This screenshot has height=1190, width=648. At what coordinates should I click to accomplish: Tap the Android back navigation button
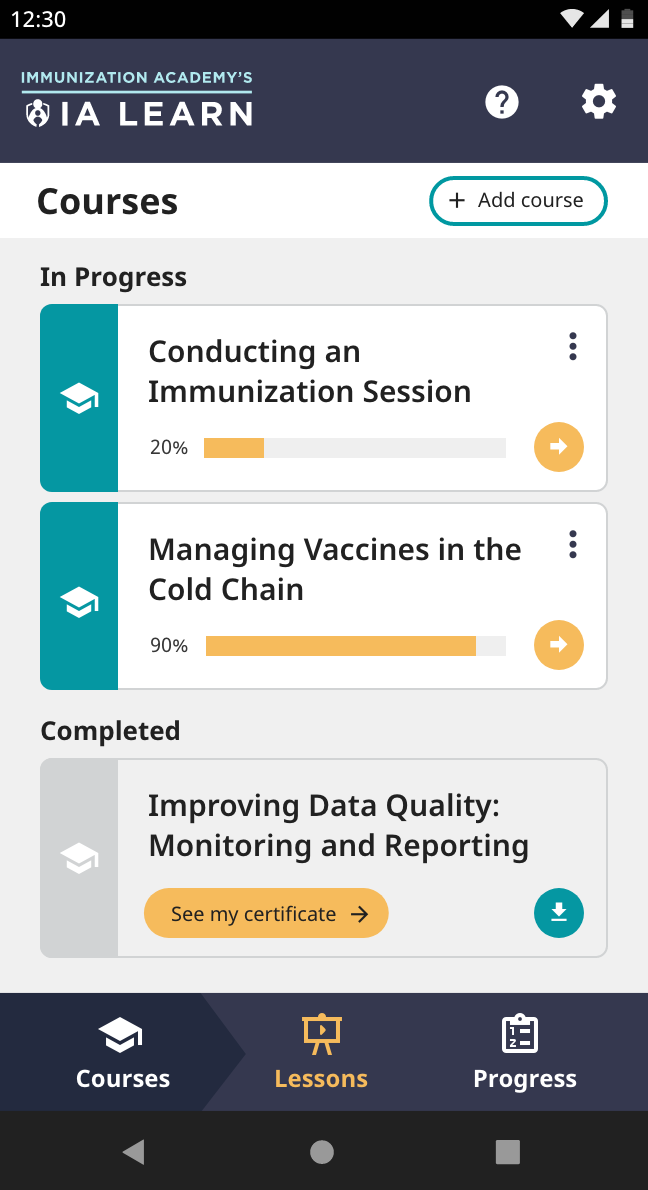(x=133, y=1152)
